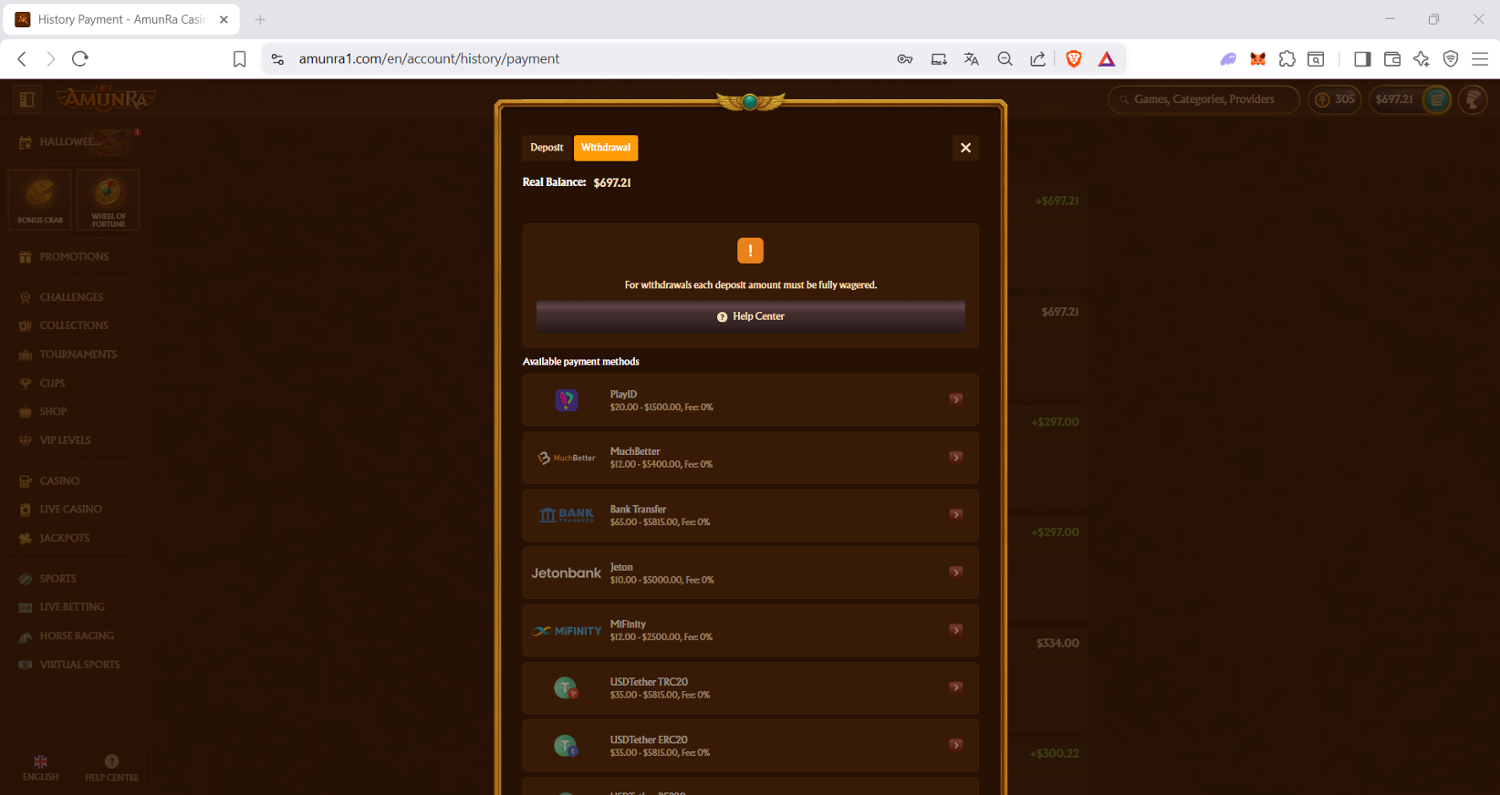
Task: Toggle the browser sidebar panel icon
Action: pos(1362,59)
